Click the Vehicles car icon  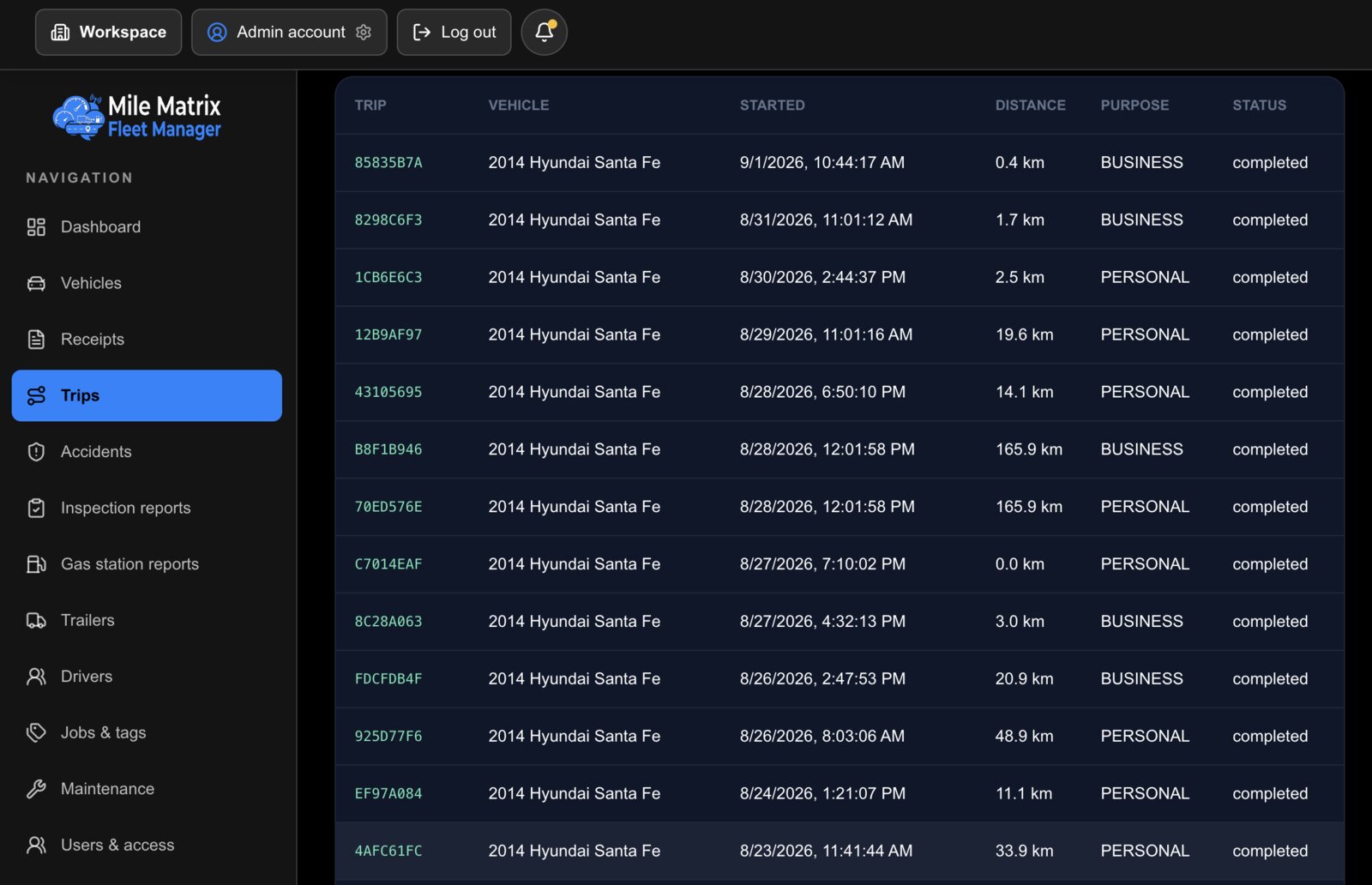click(x=36, y=283)
